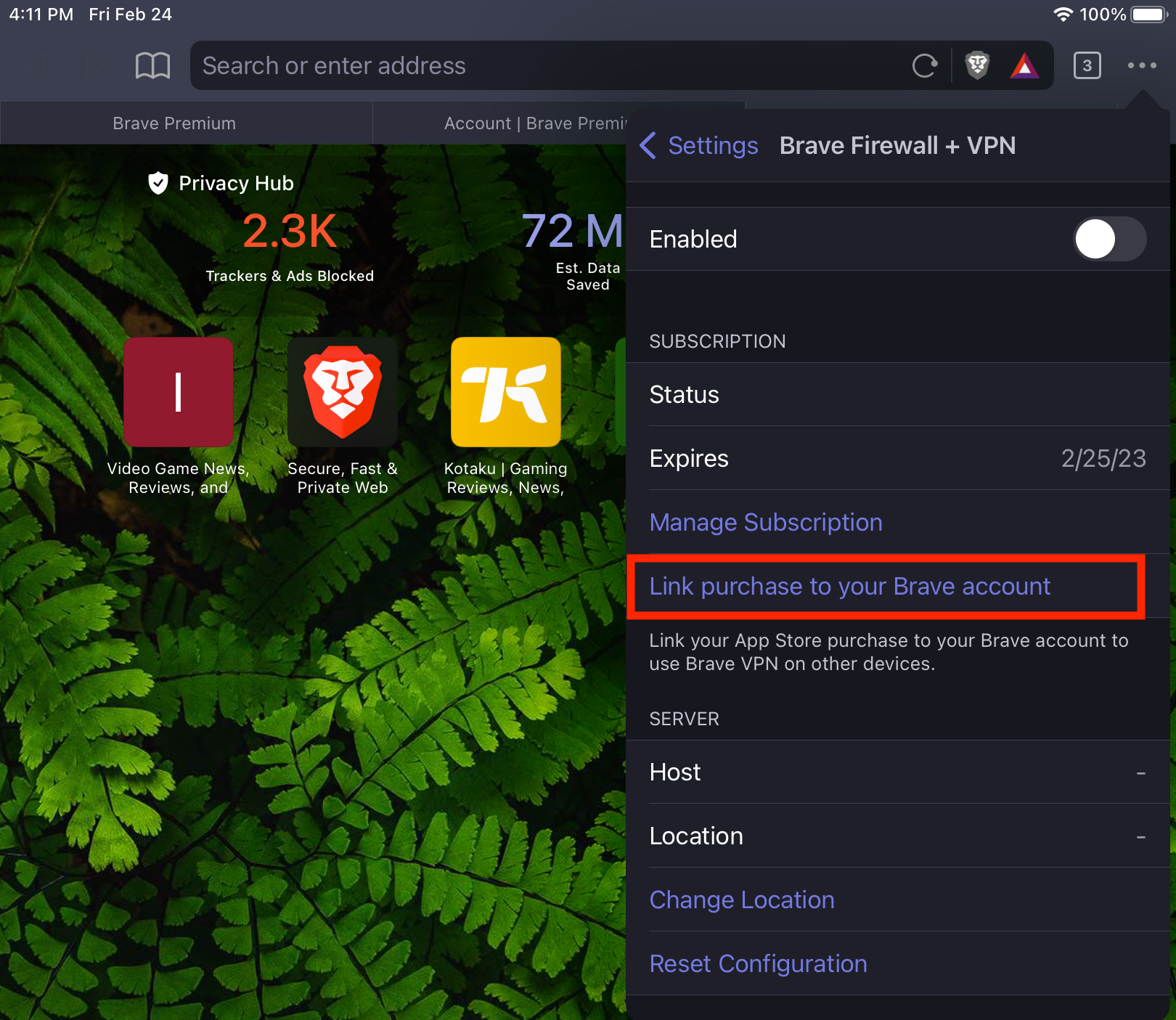1176x1020 pixels.
Task: Open the bookmarks book icon
Action: pyautogui.click(x=152, y=66)
